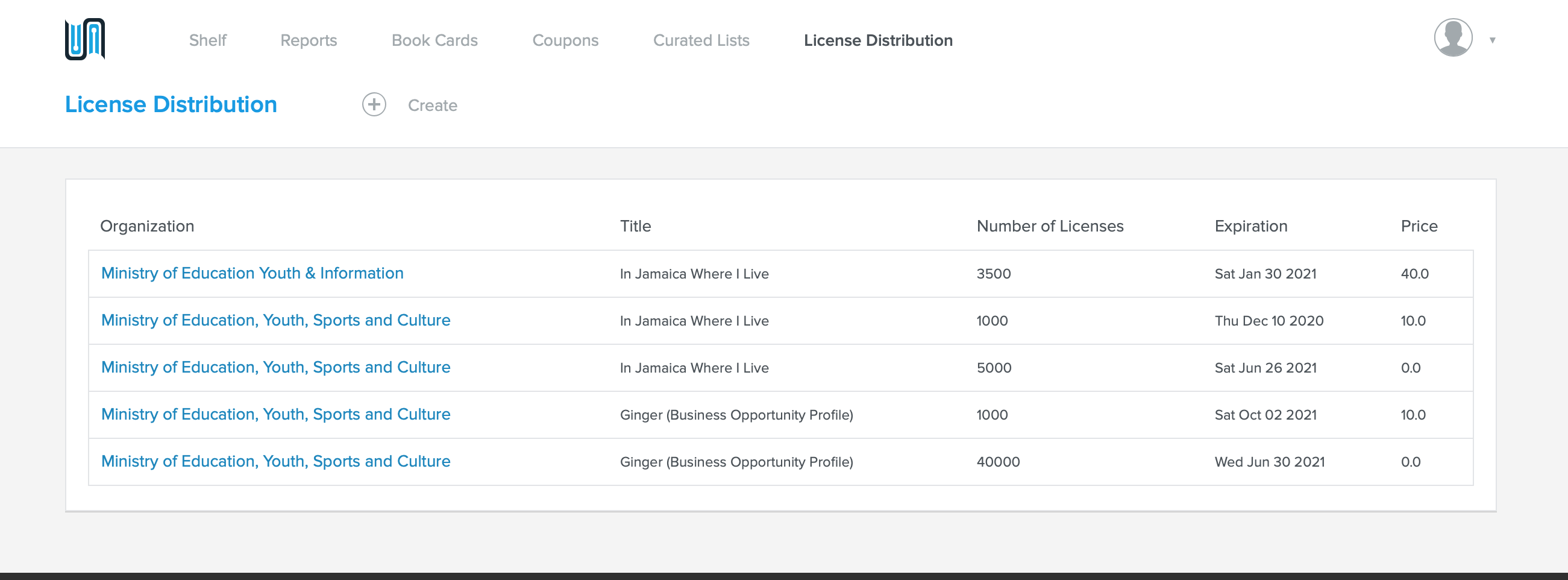
Task: Click Ginger title in the Oct 02 row
Action: tap(736, 414)
